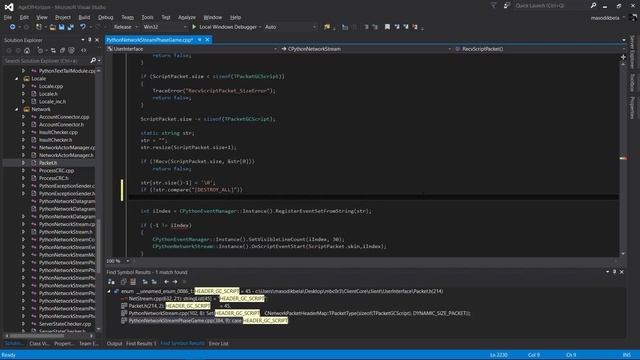The image size is (640, 360).
Task: Select ServerStateChecker.cpp in Solution Explorer
Action: coord(65,324)
